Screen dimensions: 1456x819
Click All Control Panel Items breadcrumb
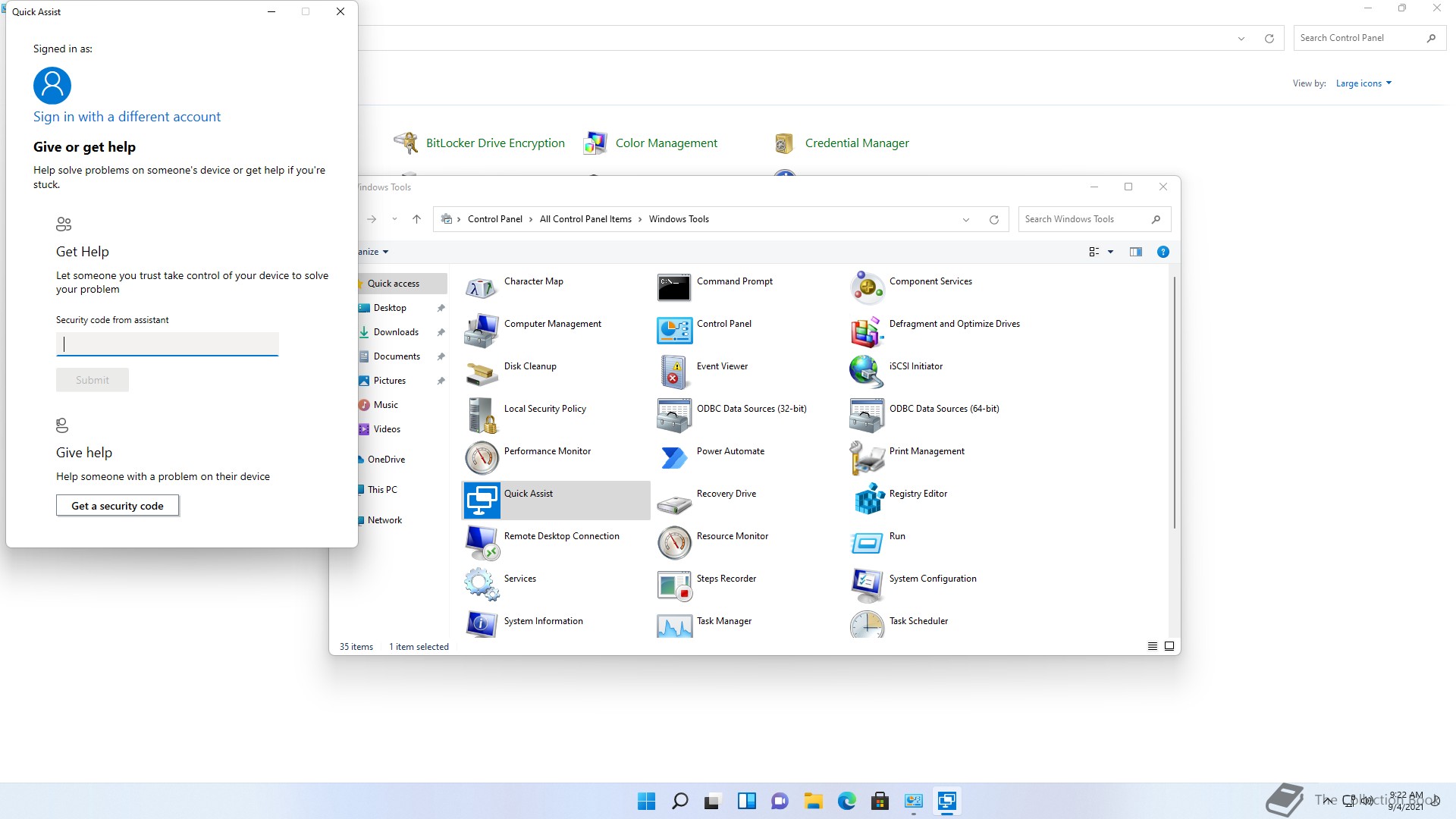(585, 219)
